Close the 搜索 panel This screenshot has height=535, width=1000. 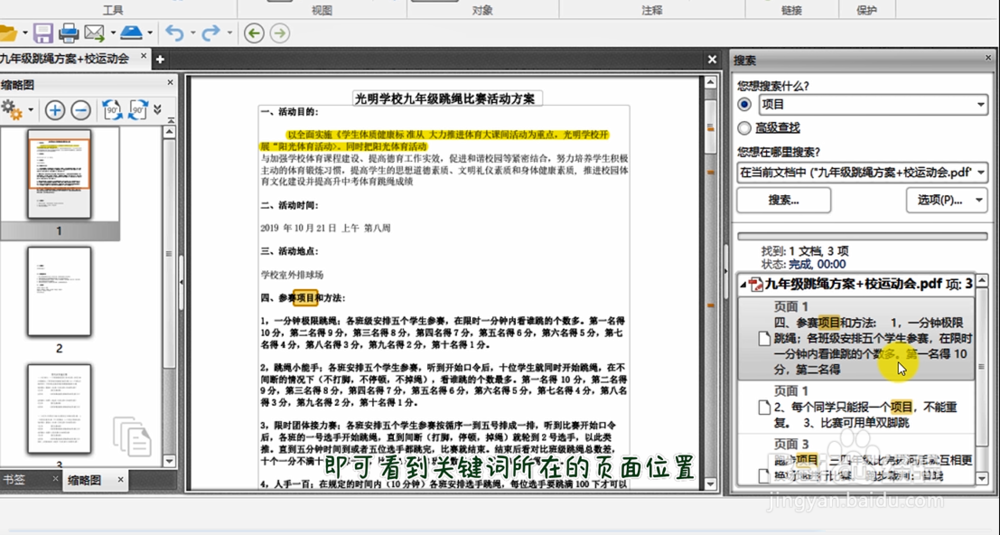coord(989,58)
